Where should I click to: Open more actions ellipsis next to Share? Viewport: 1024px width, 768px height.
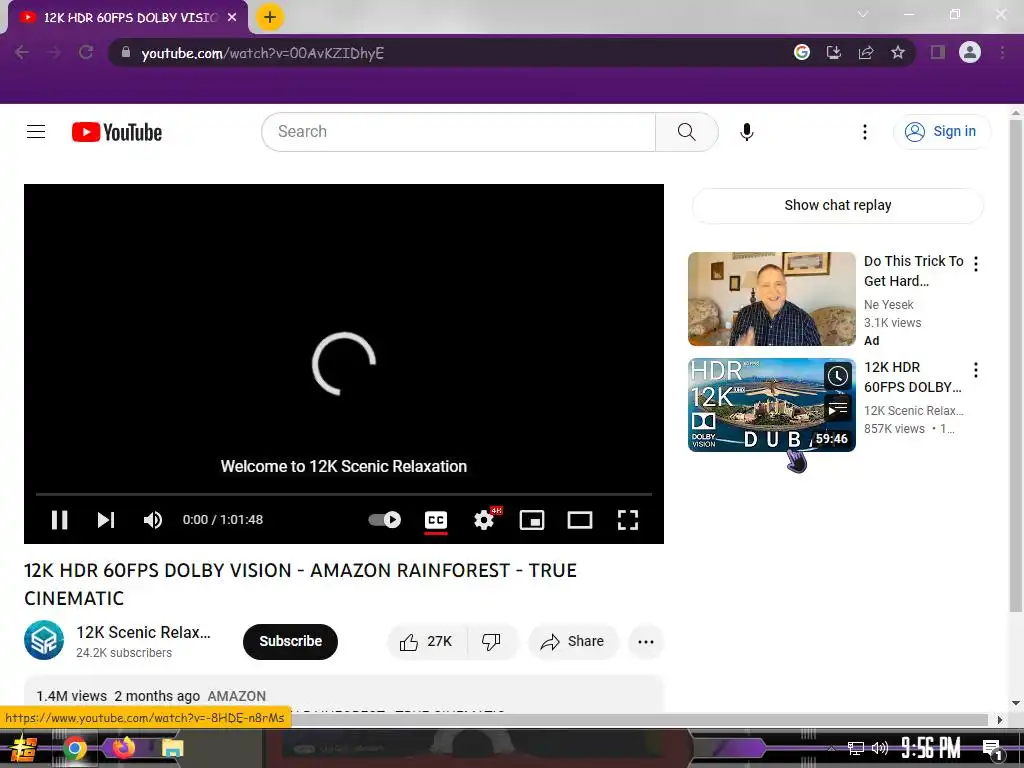pos(646,641)
